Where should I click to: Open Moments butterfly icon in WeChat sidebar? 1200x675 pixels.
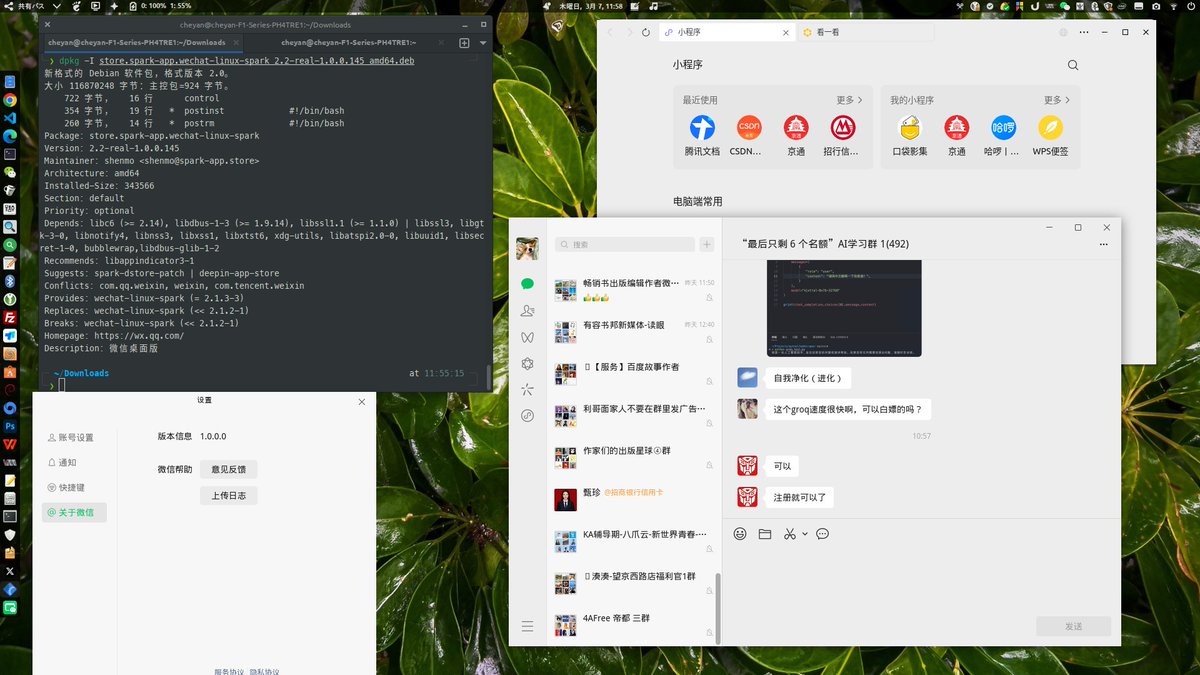coord(527,337)
